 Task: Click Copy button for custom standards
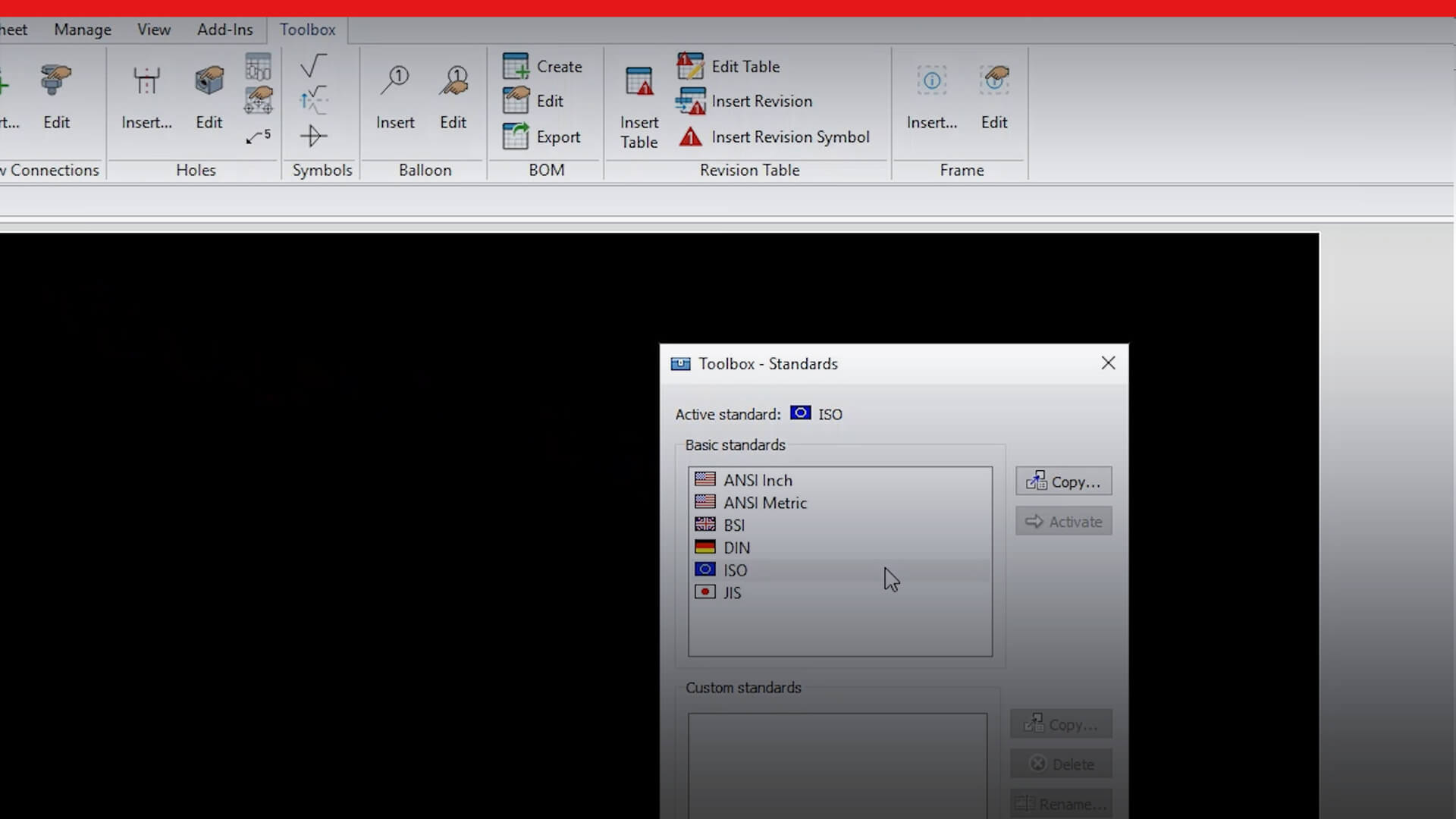pyautogui.click(x=1062, y=724)
